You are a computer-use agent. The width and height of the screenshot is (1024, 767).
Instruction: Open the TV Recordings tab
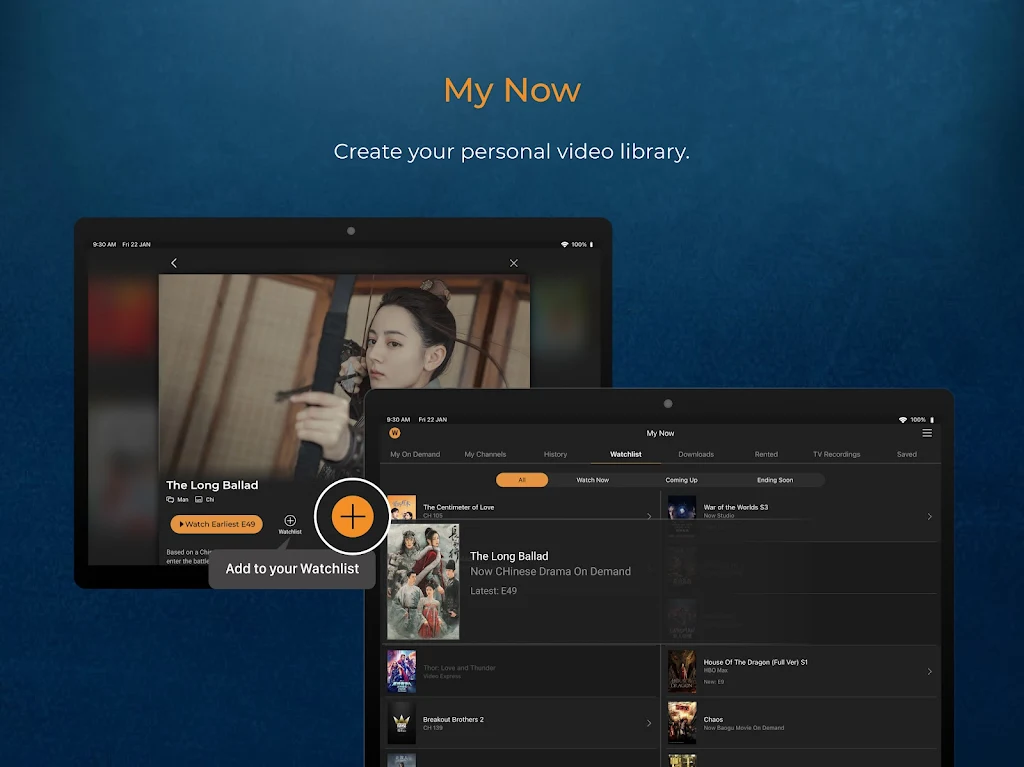[x=836, y=454]
